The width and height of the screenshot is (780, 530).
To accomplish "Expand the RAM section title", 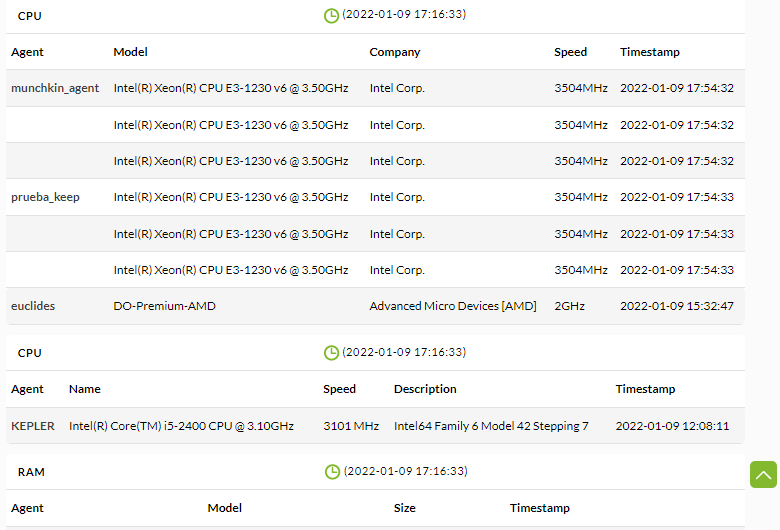I will point(31,472).
